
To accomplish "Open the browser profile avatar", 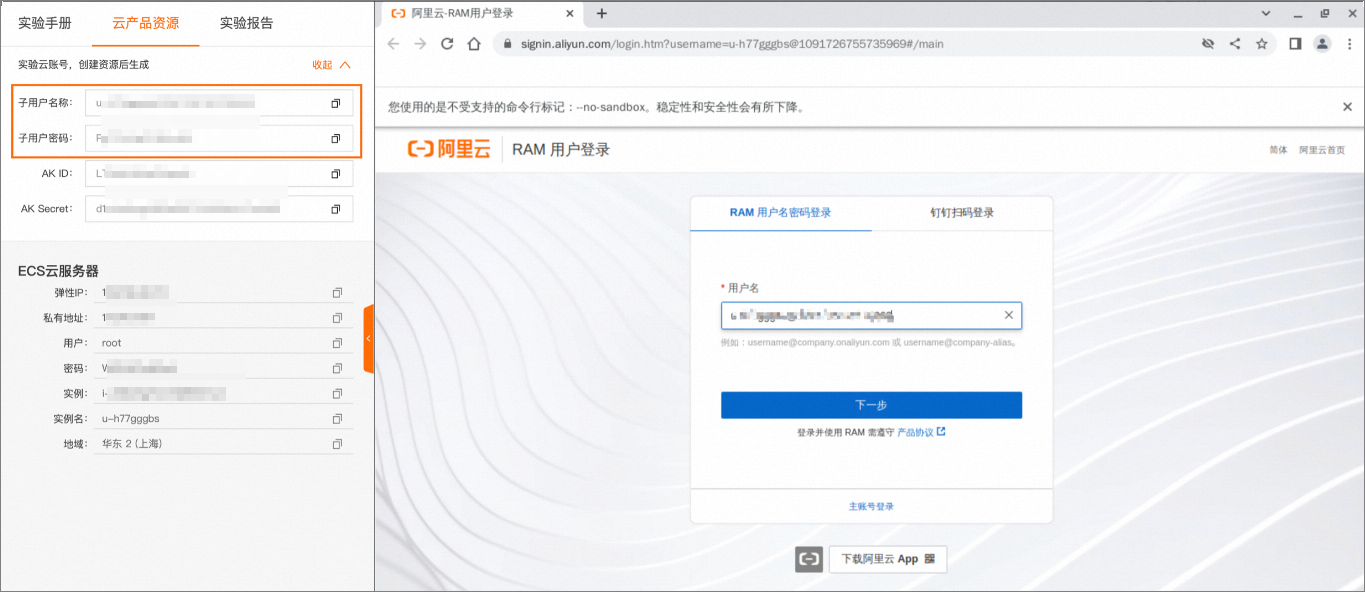I will tap(1322, 44).
